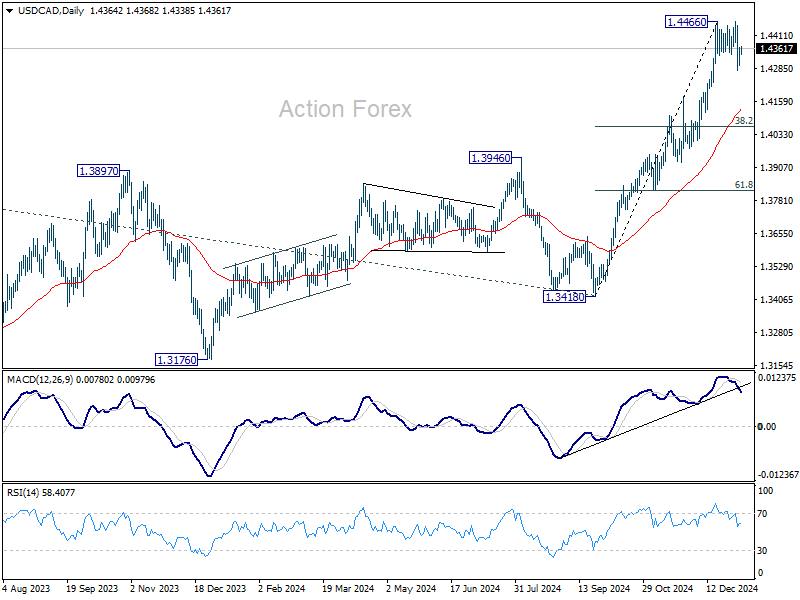Click the MACD 0.00 zero level value

tap(767, 427)
